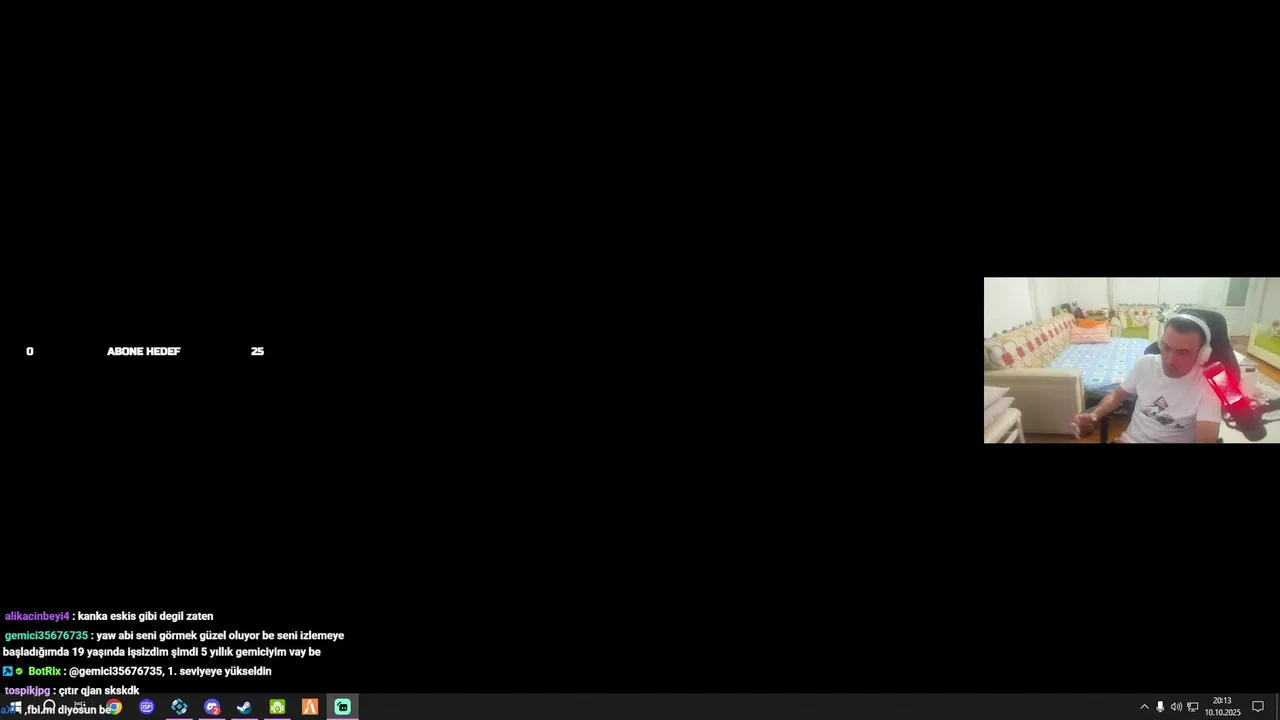Open the Windows Start menu
This screenshot has width=1280, height=720.
pyautogui.click(x=15, y=707)
